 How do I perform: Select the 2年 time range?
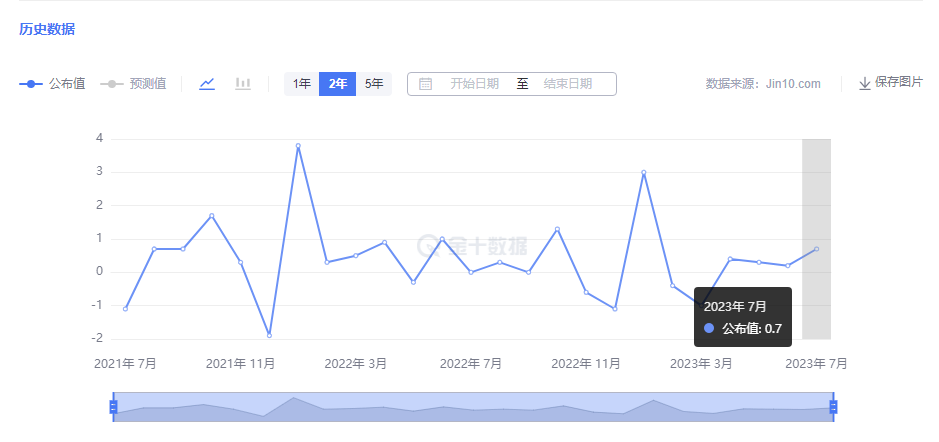338,84
